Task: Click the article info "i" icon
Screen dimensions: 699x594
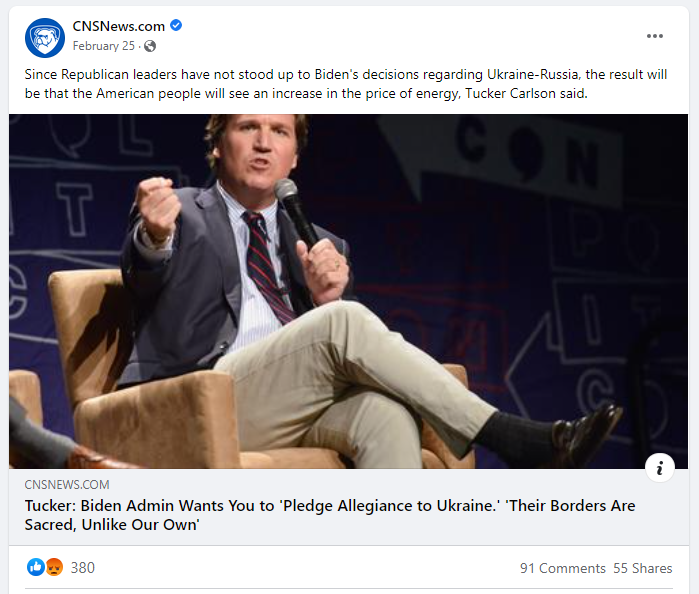Action: [x=660, y=467]
